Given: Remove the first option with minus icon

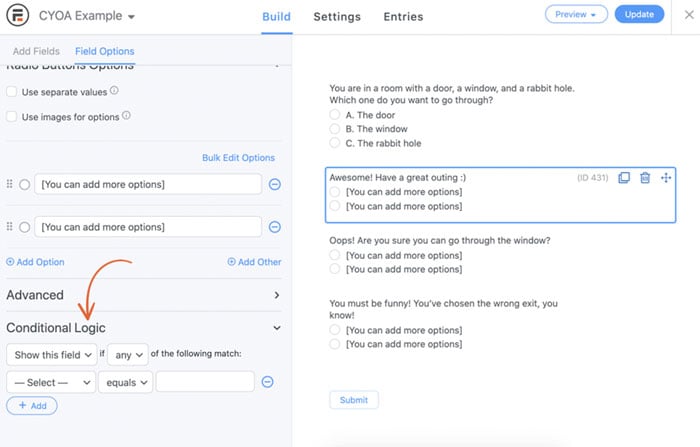Looking at the screenshot, I should [275, 185].
